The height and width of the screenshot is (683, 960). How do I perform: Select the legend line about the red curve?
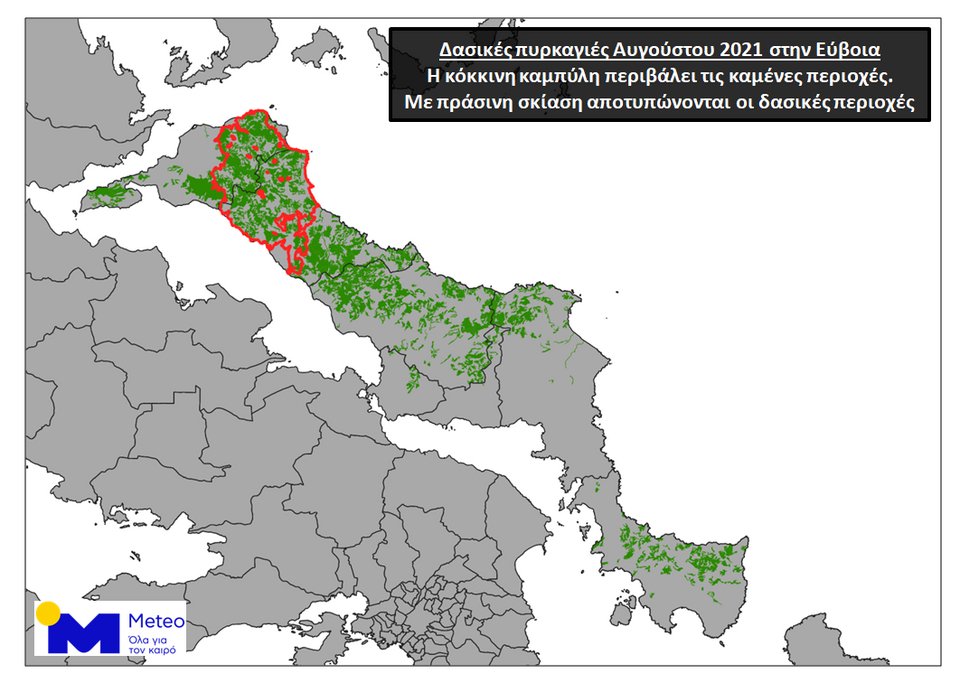tap(660, 76)
